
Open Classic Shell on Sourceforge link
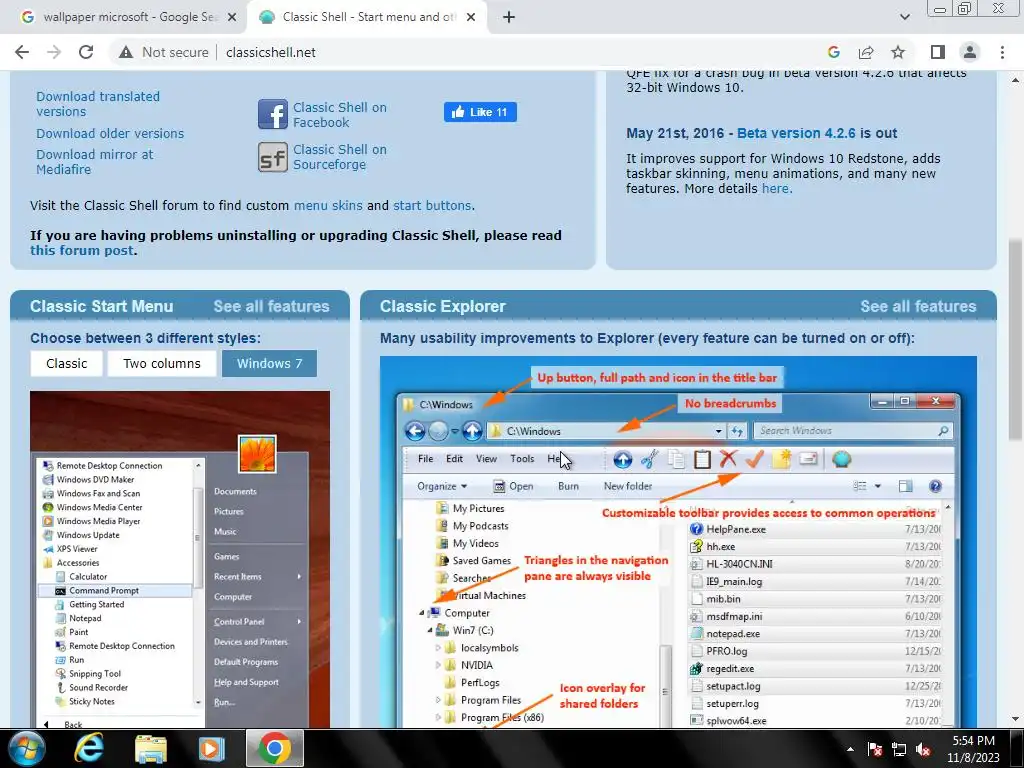pos(340,157)
